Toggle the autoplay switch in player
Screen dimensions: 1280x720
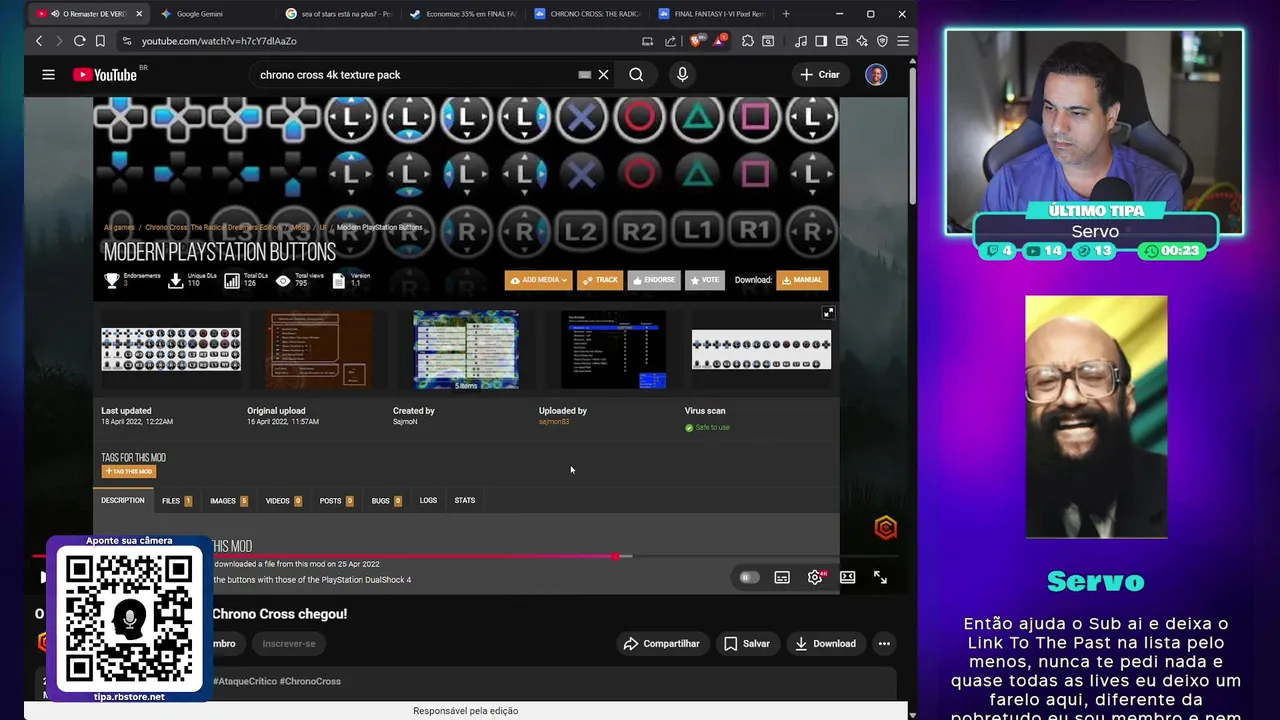(x=749, y=577)
